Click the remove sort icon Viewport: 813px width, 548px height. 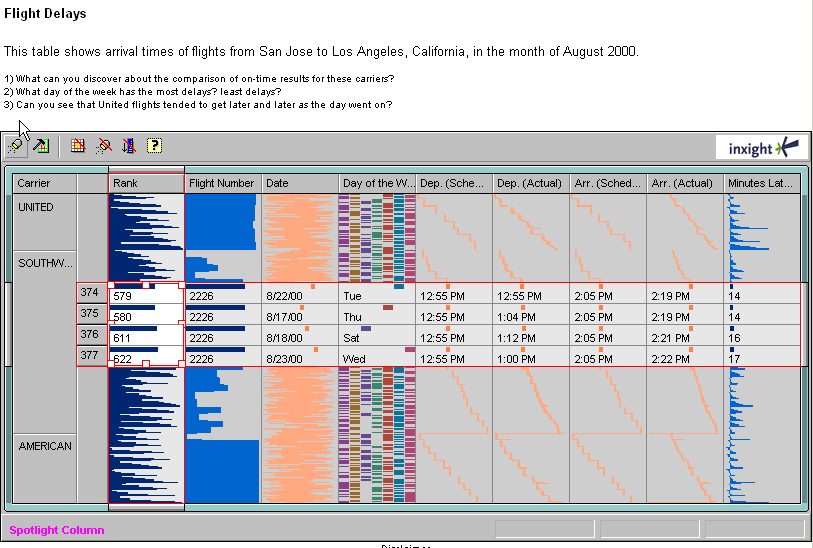(x=129, y=146)
